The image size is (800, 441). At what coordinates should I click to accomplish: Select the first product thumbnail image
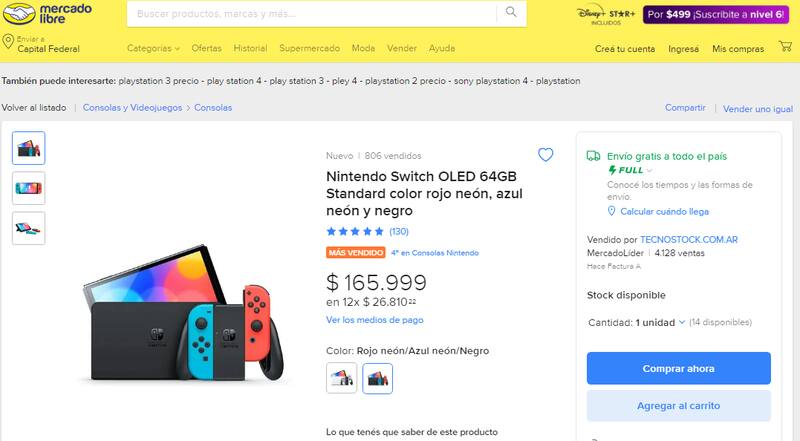pos(28,148)
